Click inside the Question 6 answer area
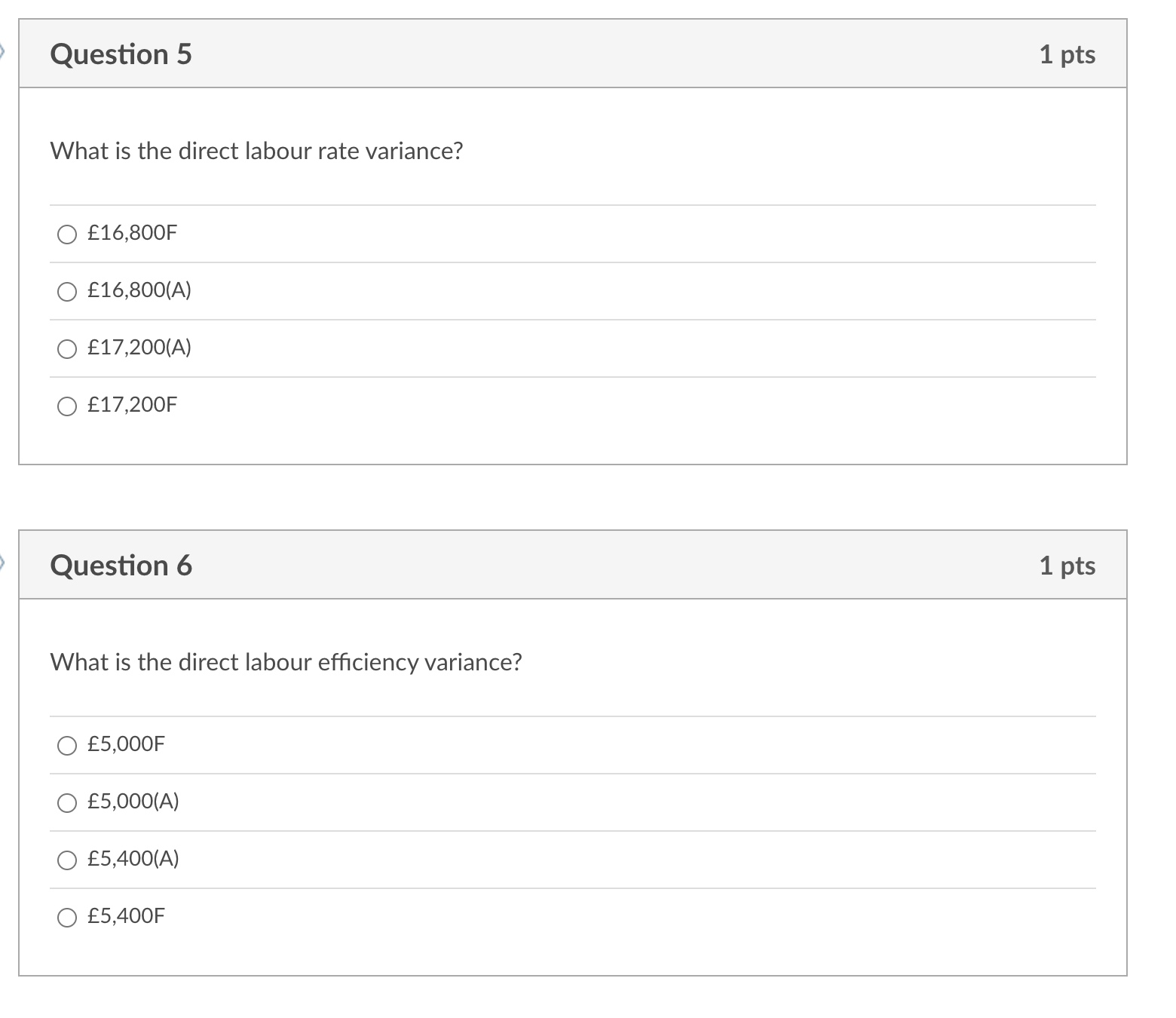Image resolution: width=1176 pixels, height=1018 pixels. coord(573,829)
